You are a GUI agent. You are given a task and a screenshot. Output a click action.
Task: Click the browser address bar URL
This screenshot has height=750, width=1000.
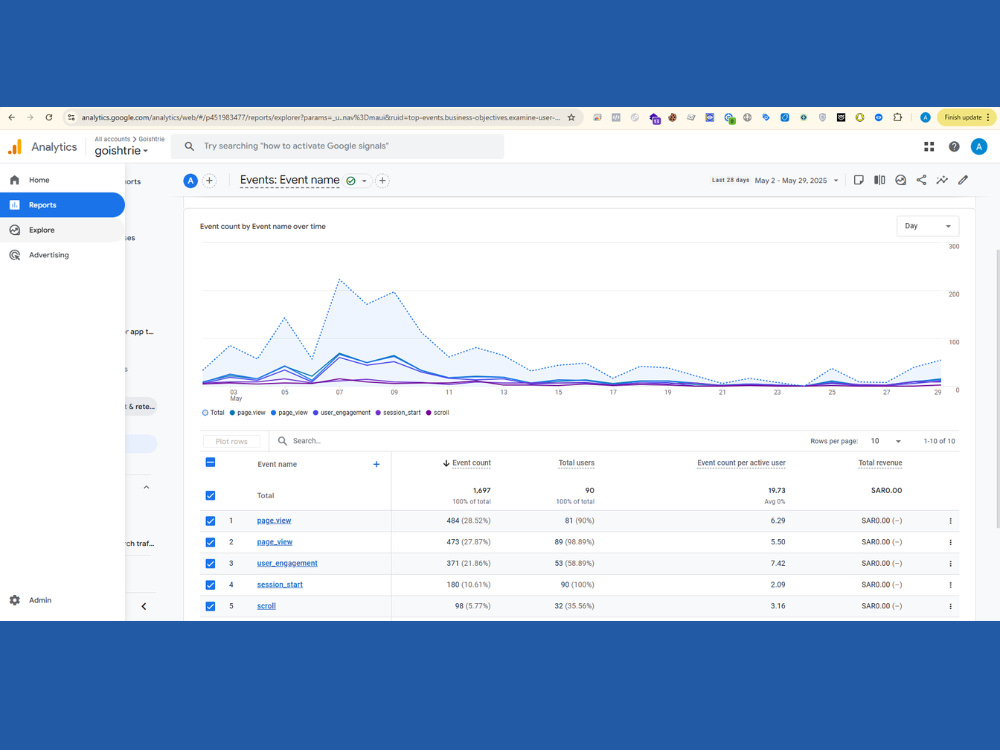point(320,117)
